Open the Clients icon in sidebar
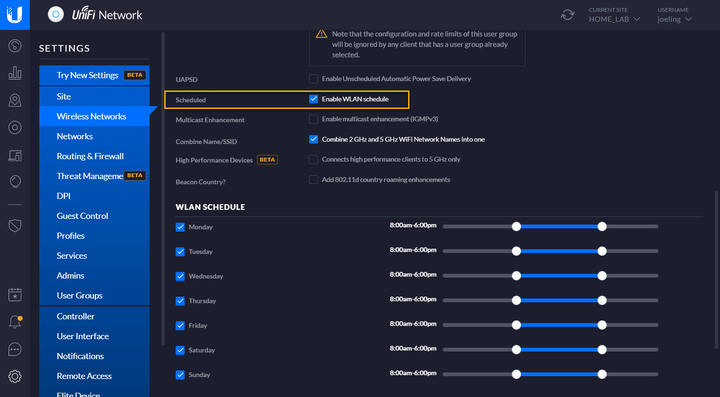 [15, 155]
